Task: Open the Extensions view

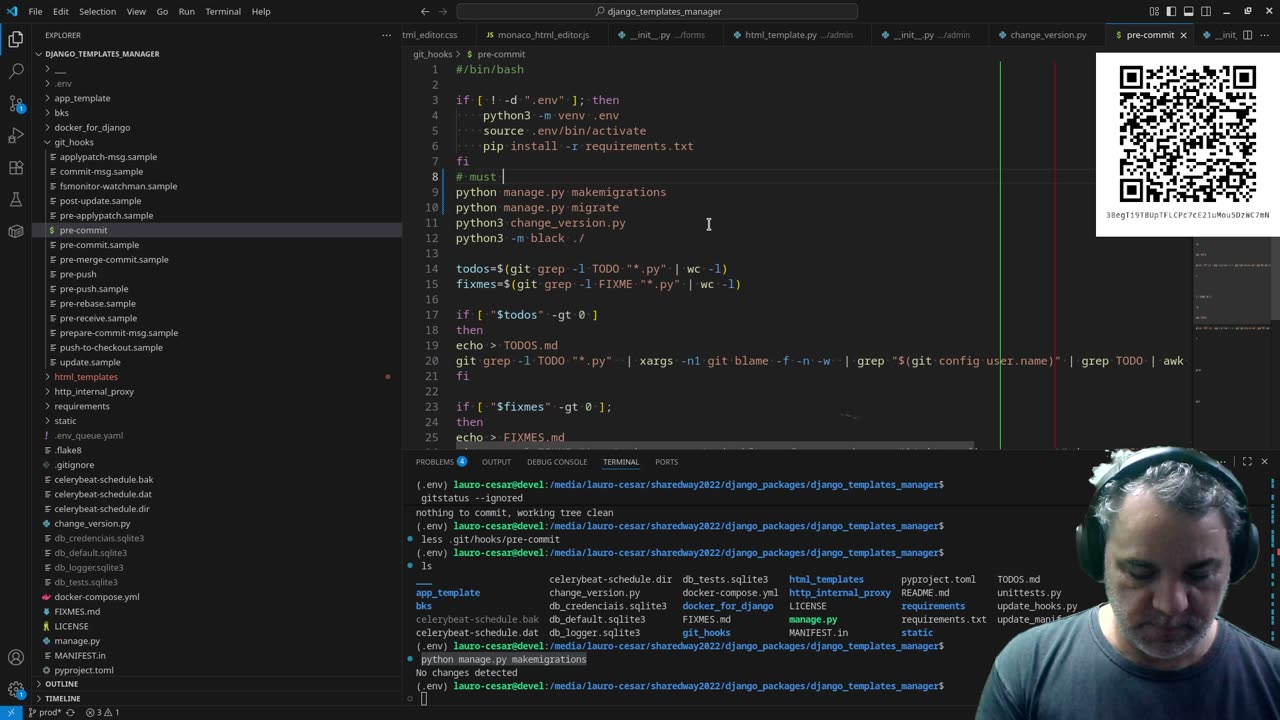Action: pos(16,168)
